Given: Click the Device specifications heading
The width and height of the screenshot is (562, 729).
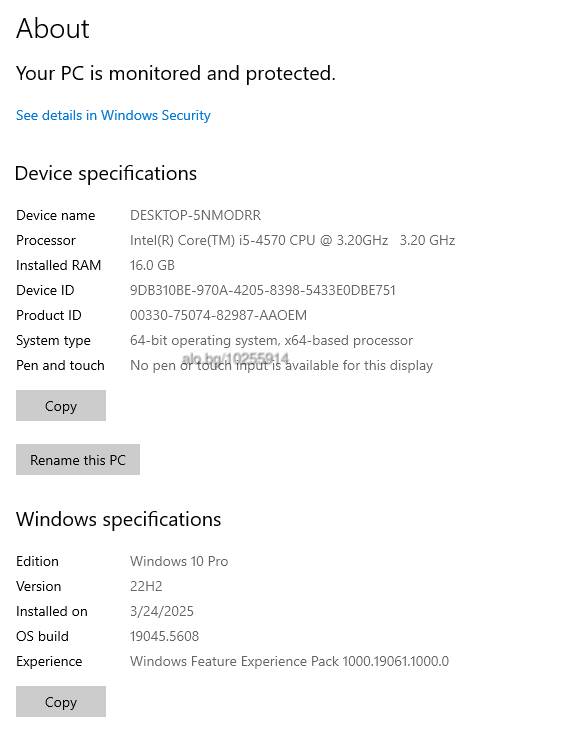Looking at the screenshot, I should click(x=106, y=173).
